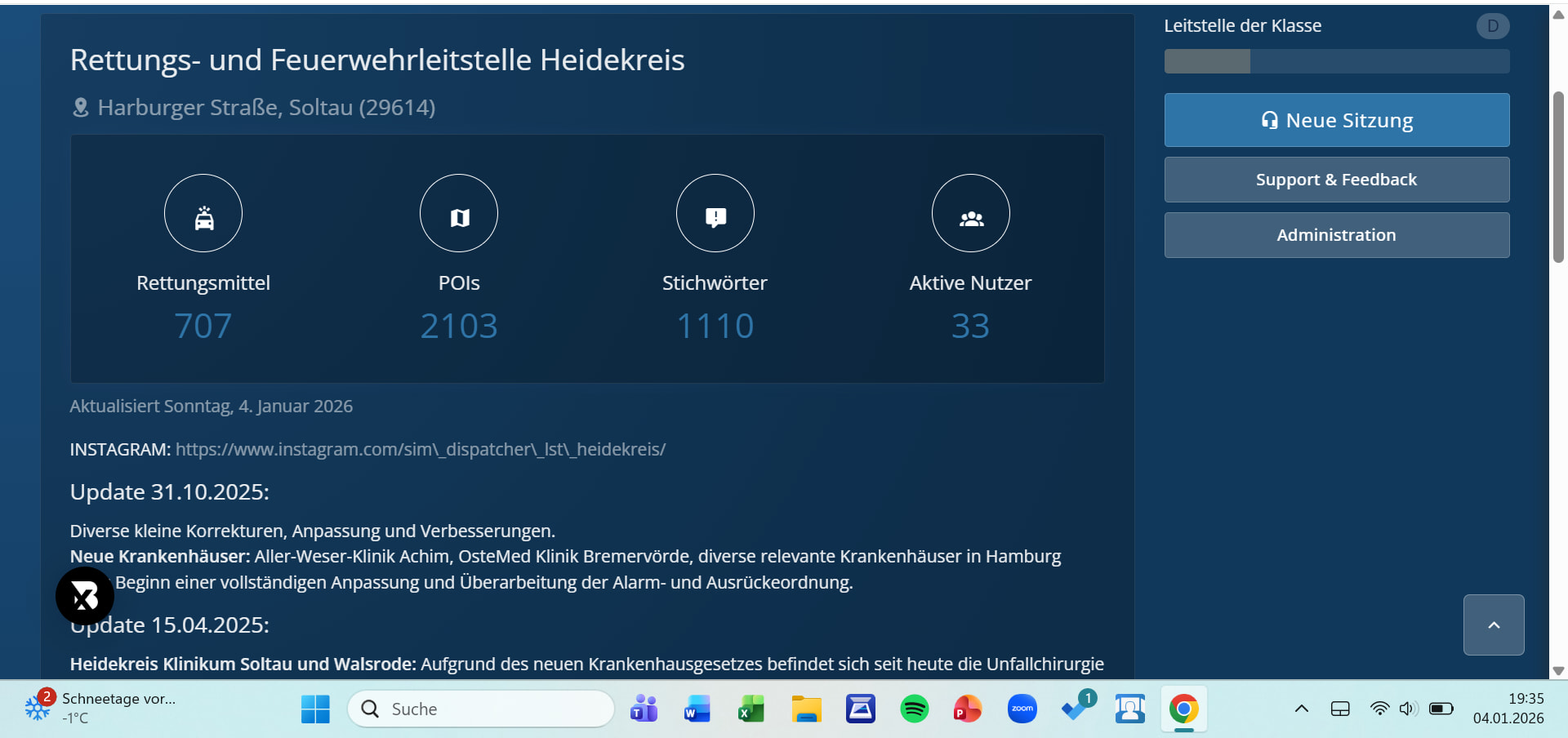Open Support & Feedback
Screen dimensions: 1568x738
pyautogui.click(x=1336, y=180)
